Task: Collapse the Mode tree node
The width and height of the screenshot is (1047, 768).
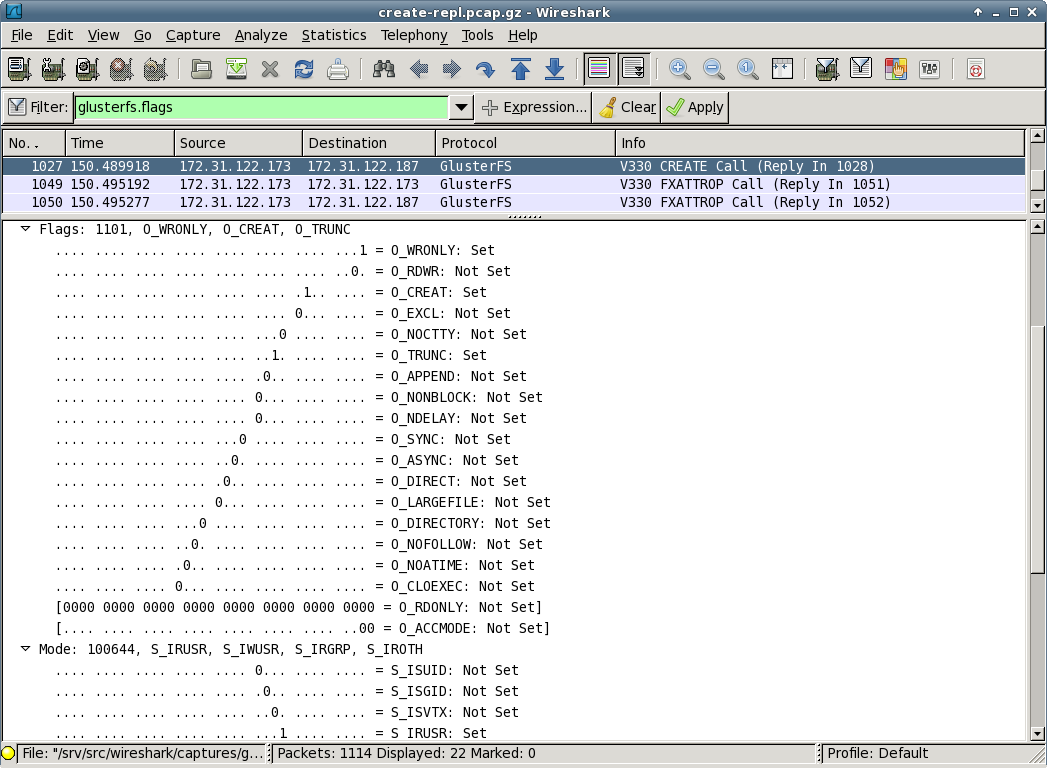Action: 25,648
